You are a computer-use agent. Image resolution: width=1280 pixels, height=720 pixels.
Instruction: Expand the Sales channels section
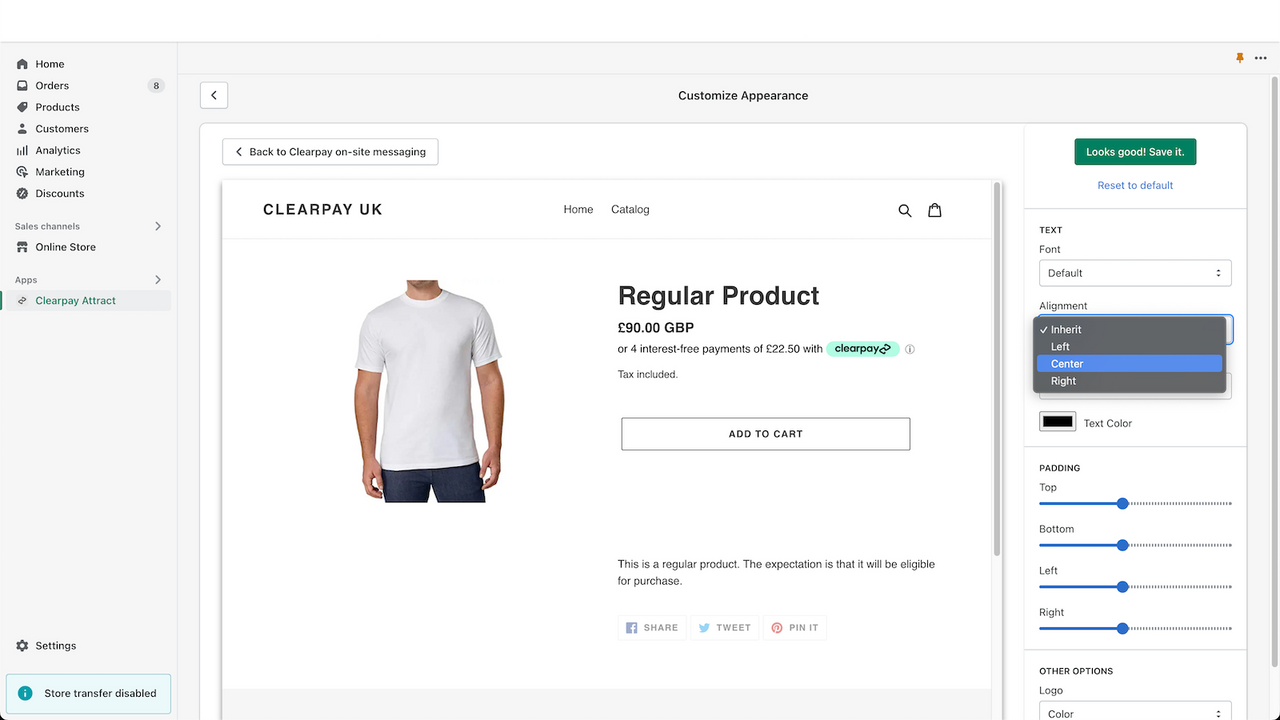pos(157,226)
